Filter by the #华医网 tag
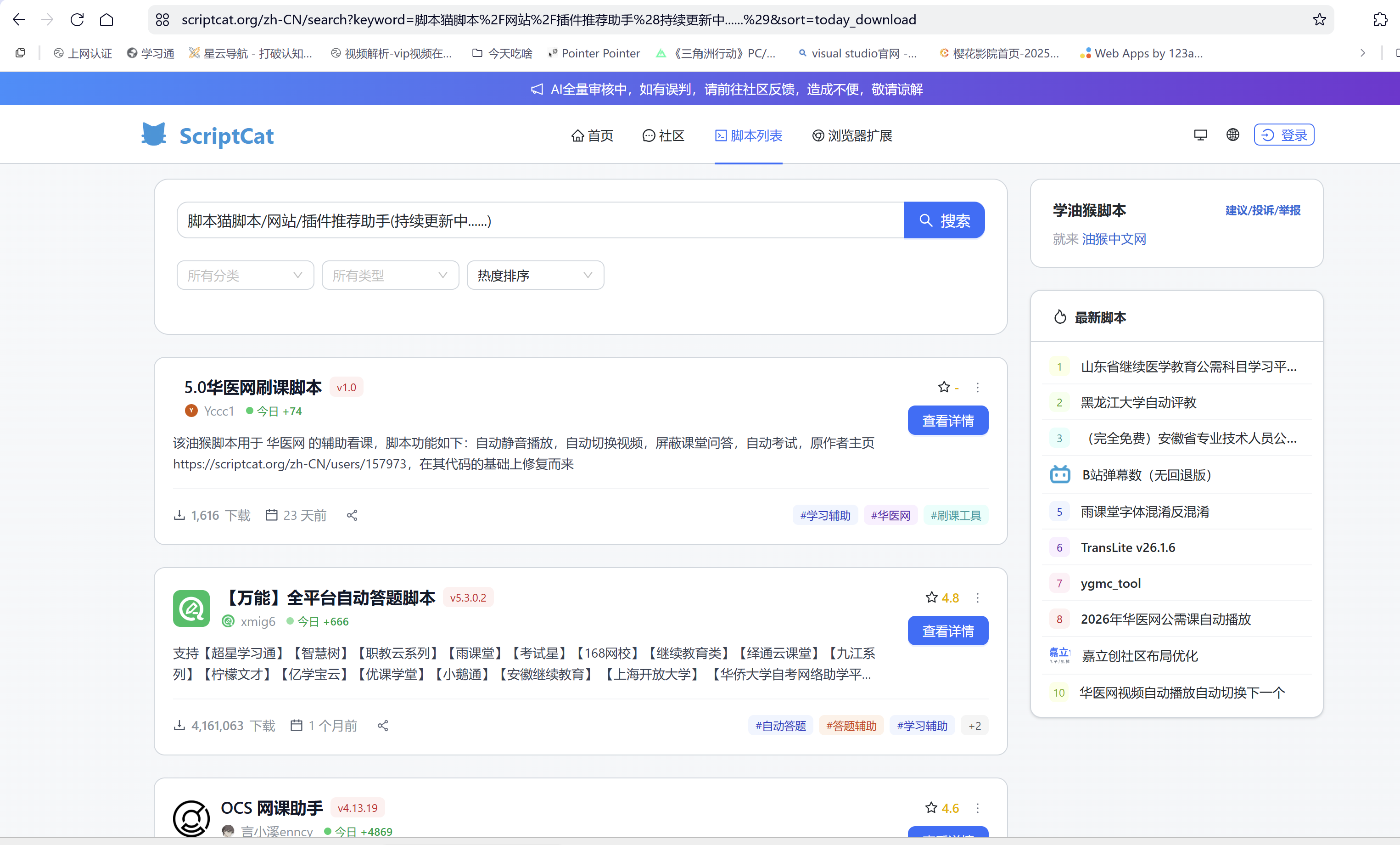Screen dimensions: 1400x845 point(890,515)
